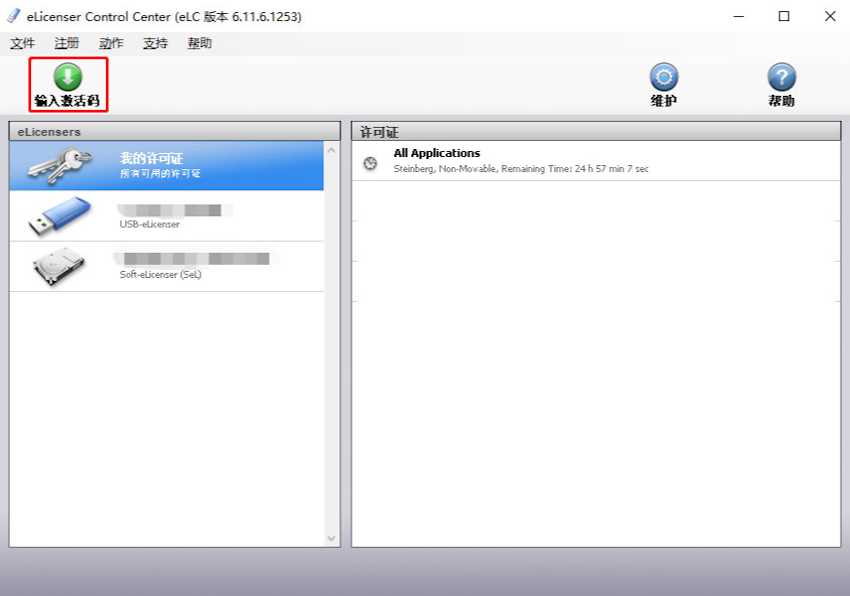850x596 pixels.
Task: Click the eLicensers panel header
Action: coord(175,131)
